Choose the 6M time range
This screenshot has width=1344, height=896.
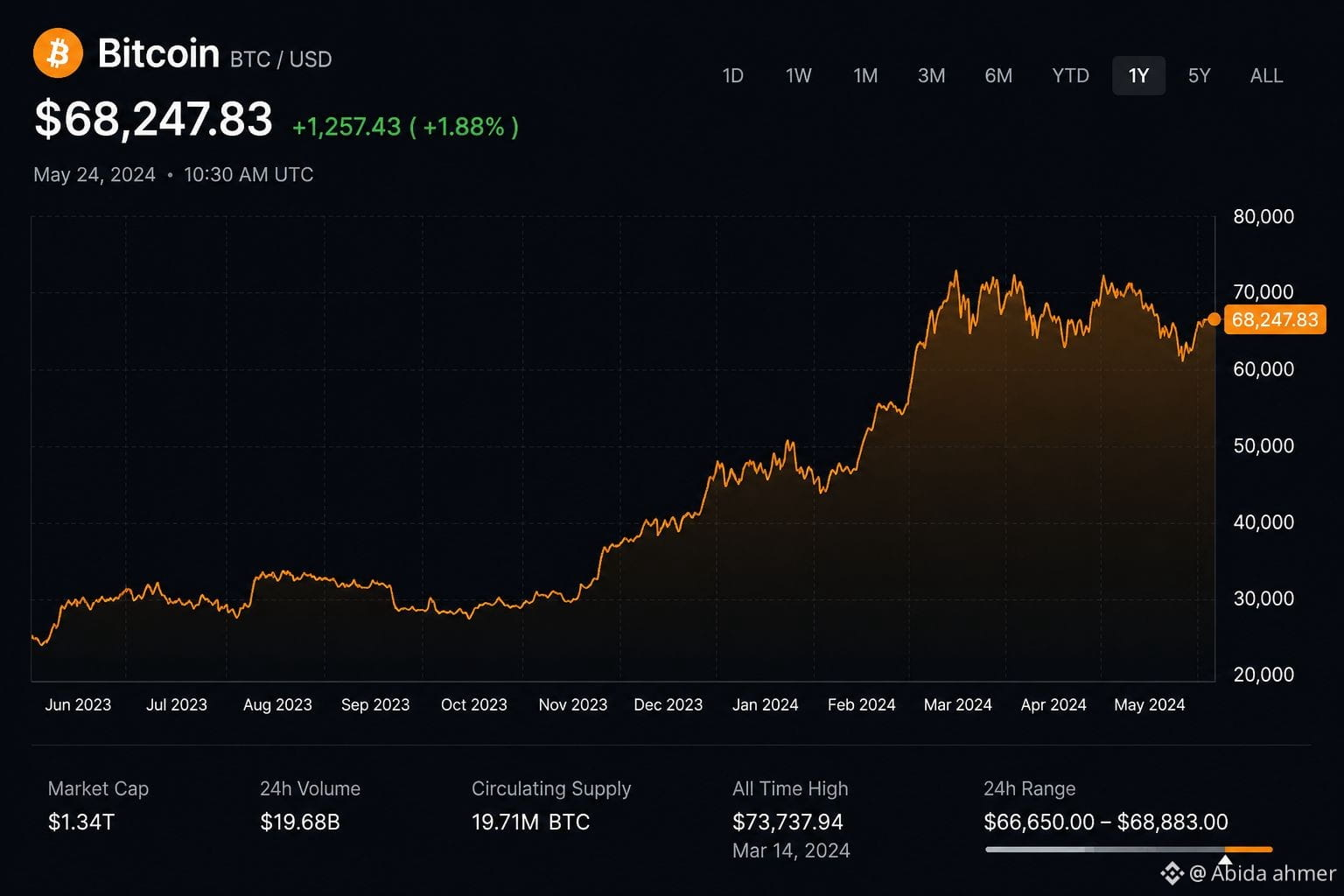998,76
